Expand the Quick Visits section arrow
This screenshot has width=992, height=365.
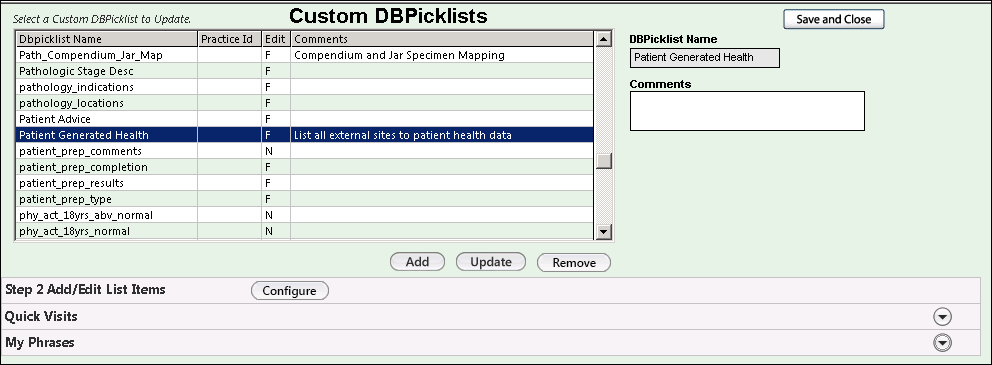pos(943,316)
